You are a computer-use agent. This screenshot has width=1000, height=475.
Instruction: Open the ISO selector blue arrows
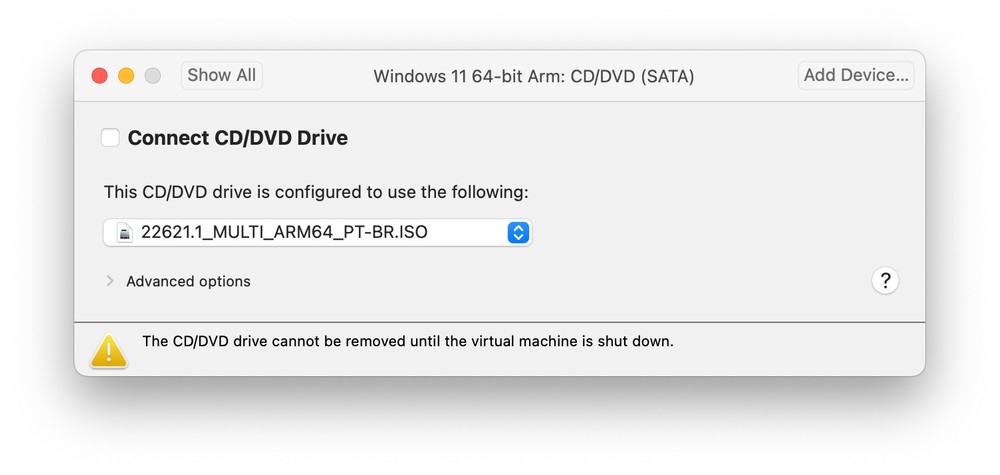click(518, 232)
